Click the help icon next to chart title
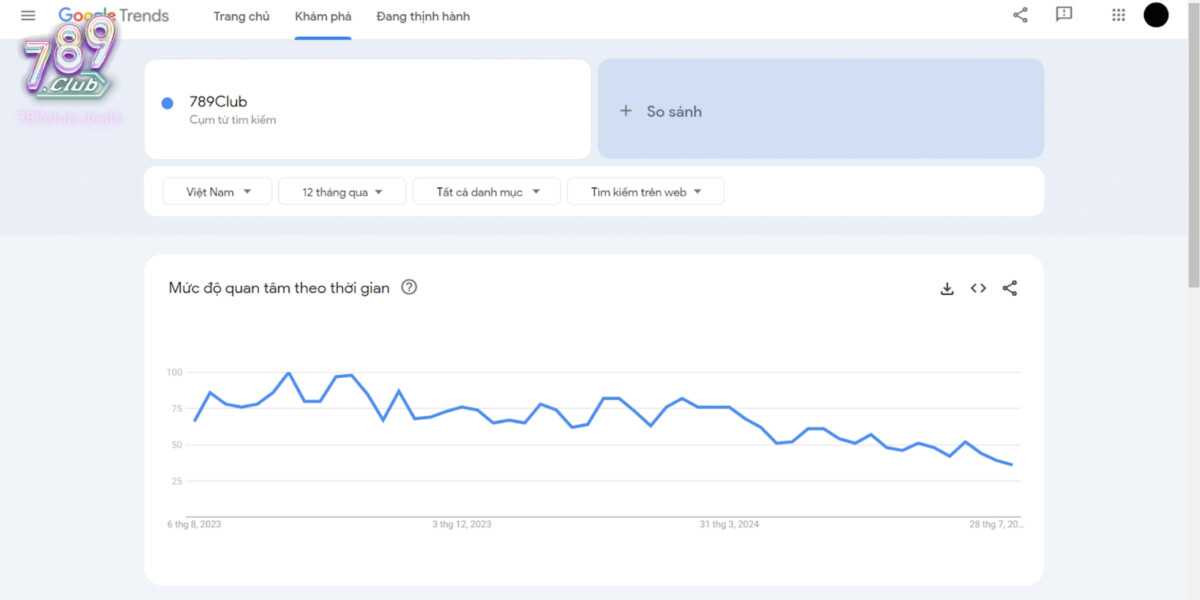Screen dimensions: 1200x600 (x=408, y=287)
